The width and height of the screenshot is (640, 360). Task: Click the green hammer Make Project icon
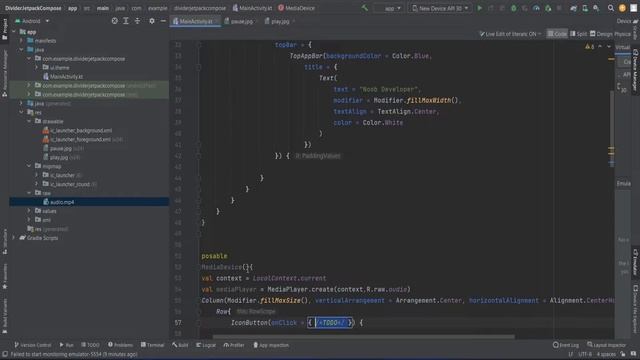click(364, 8)
